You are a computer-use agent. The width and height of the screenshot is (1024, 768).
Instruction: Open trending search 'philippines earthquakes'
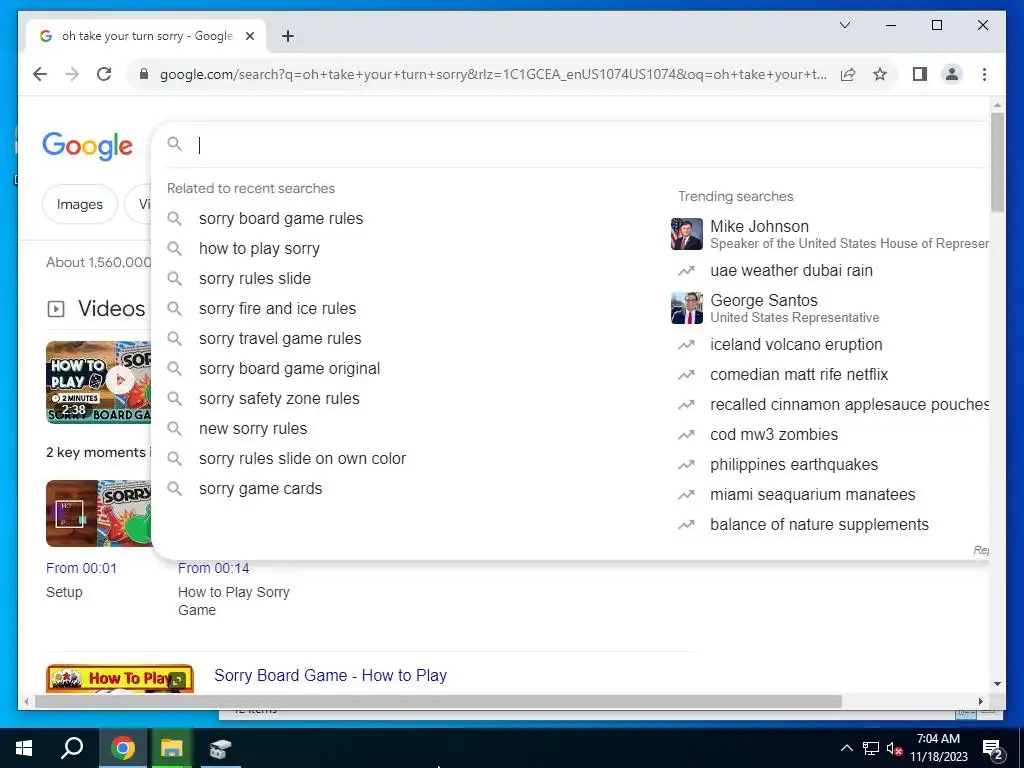[x=793, y=465]
